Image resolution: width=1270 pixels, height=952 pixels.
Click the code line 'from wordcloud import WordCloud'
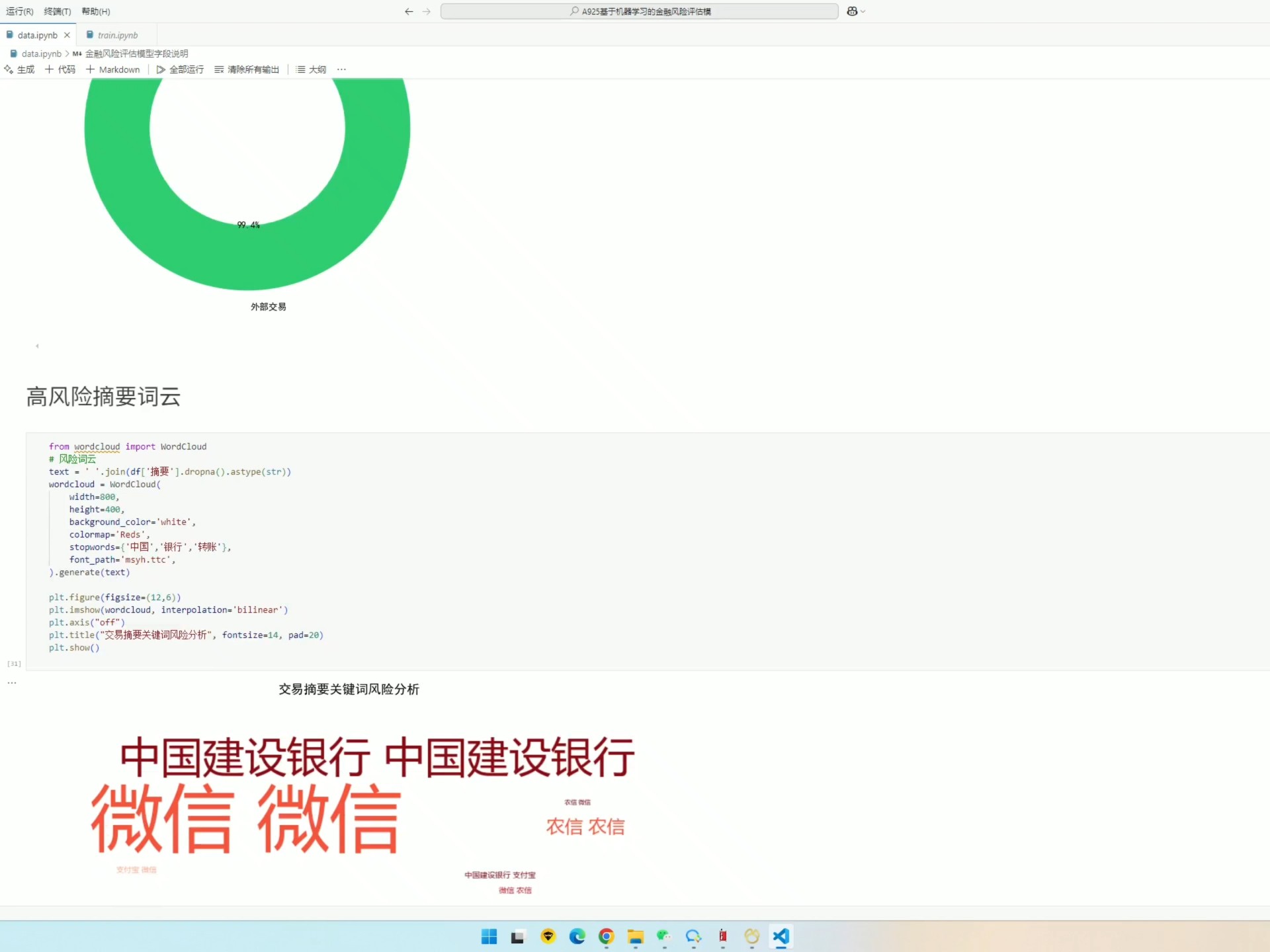(x=128, y=447)
